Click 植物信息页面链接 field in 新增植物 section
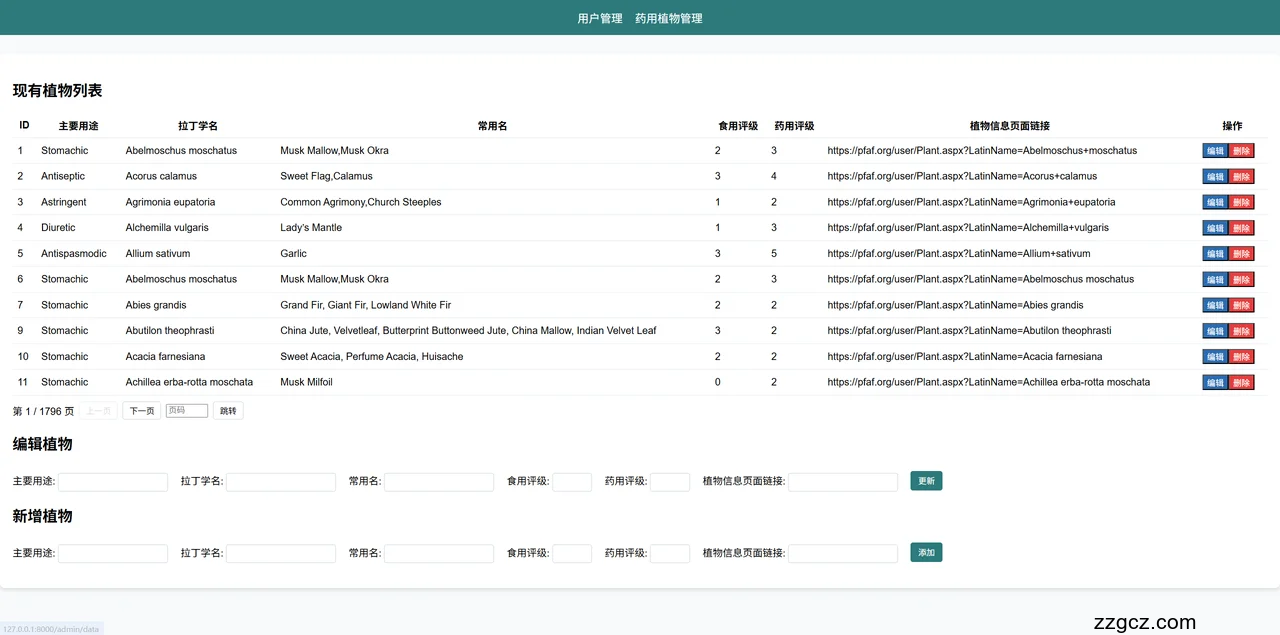This screenshot has height=635, width=1280. 843,554
